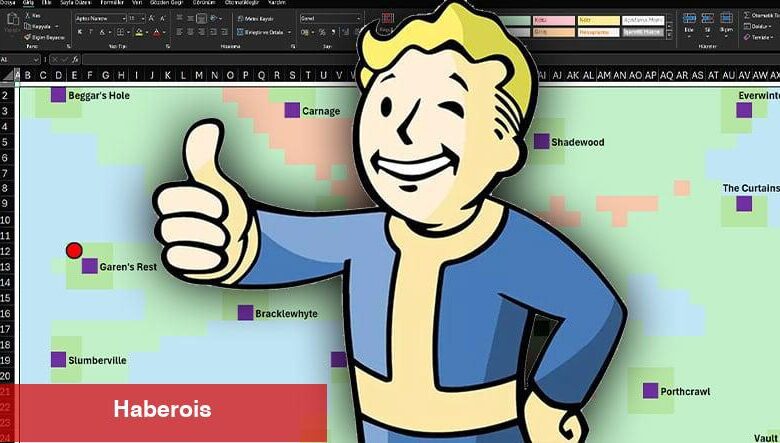Toggle center horizontal alignment
Viewport: 780px width, 443px height.
191,32
